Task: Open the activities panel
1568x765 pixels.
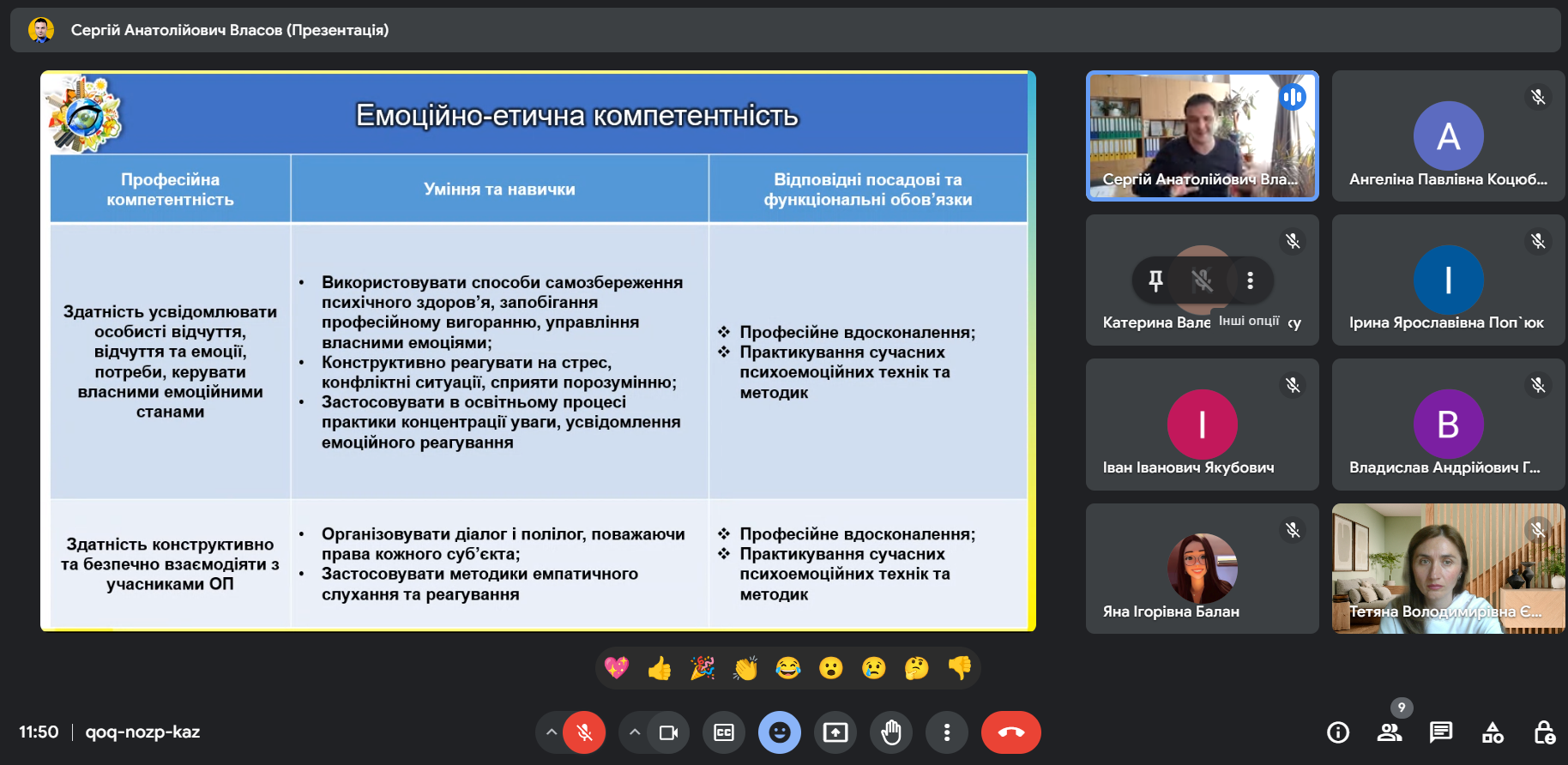Action: (1493, 732)
